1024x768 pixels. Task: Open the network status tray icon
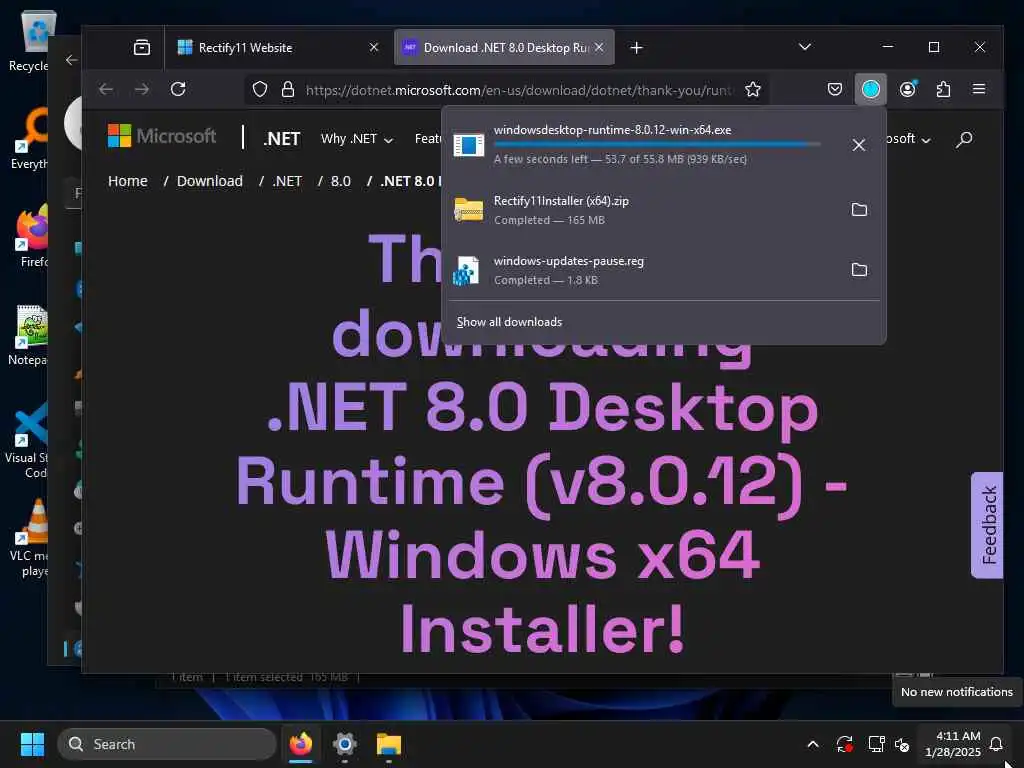[x=876, y=744]
